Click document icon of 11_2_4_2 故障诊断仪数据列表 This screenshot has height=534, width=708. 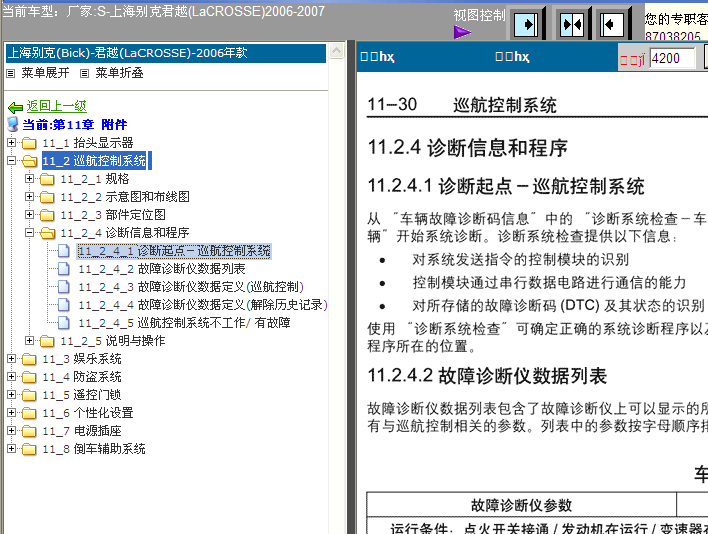[x=64, y=269]
